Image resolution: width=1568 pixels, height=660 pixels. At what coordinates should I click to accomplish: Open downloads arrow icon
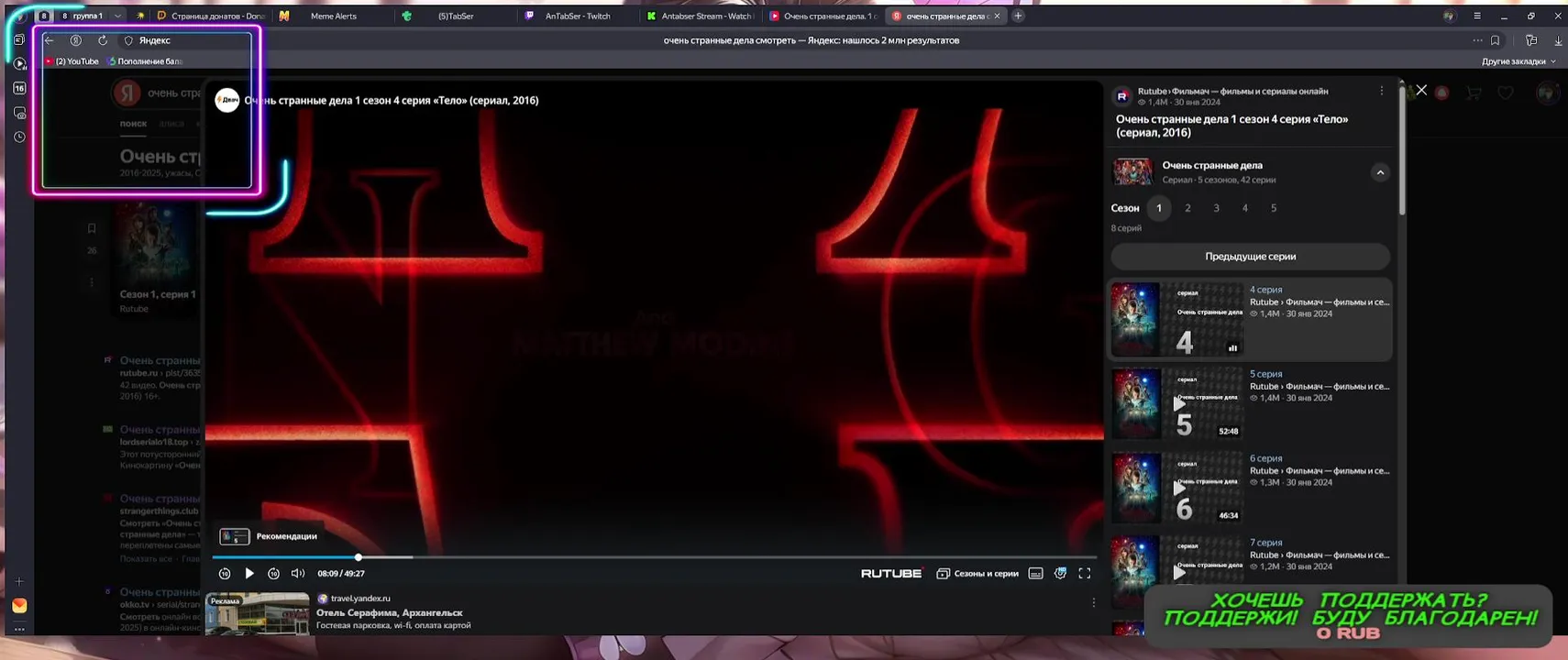click(x=1558, y=40)
